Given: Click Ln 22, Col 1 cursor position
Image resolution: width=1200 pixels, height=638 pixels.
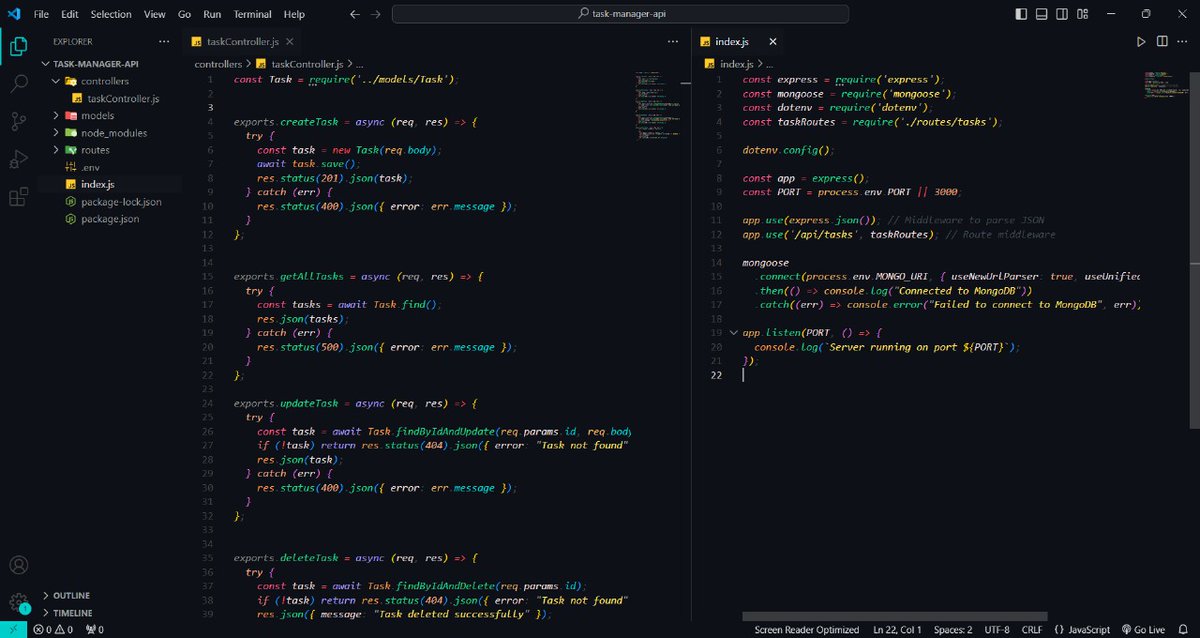Looking at the screenshot, I should tap(898, 630).
